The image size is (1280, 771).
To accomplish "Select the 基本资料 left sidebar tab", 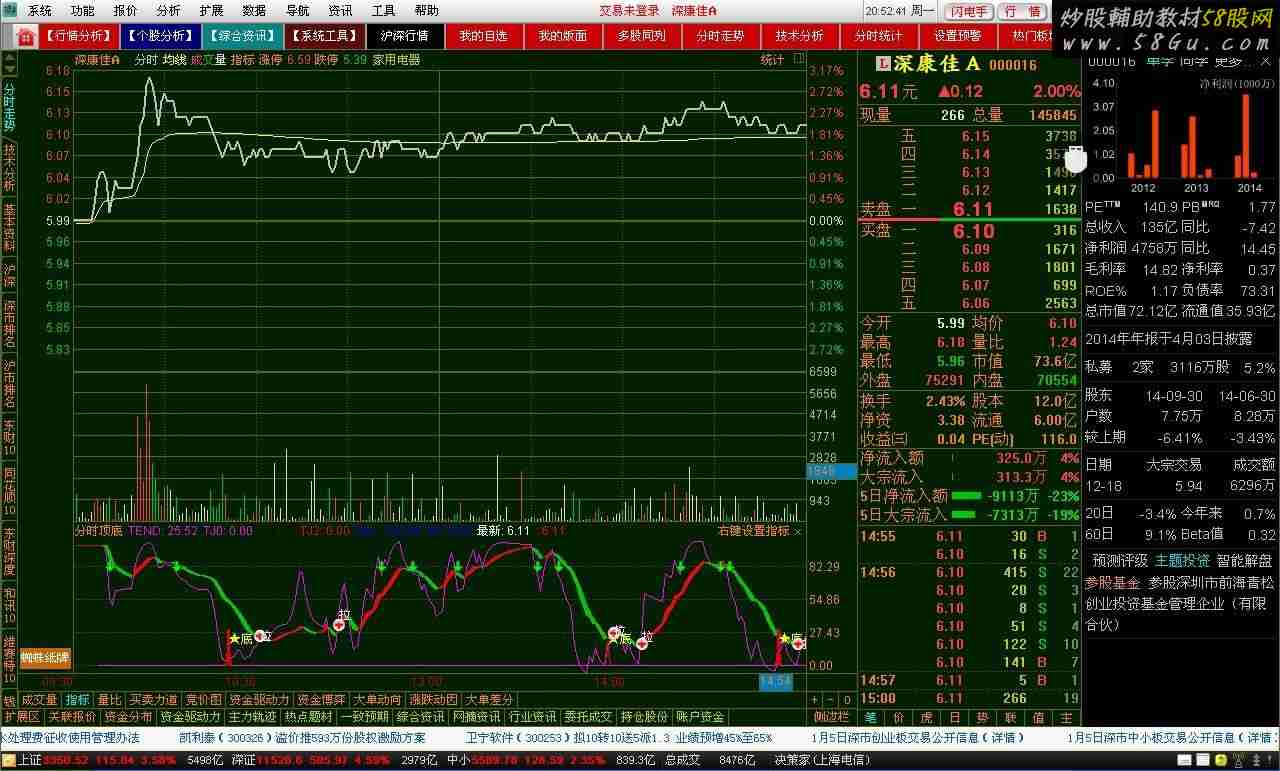I will click(9, 227).
